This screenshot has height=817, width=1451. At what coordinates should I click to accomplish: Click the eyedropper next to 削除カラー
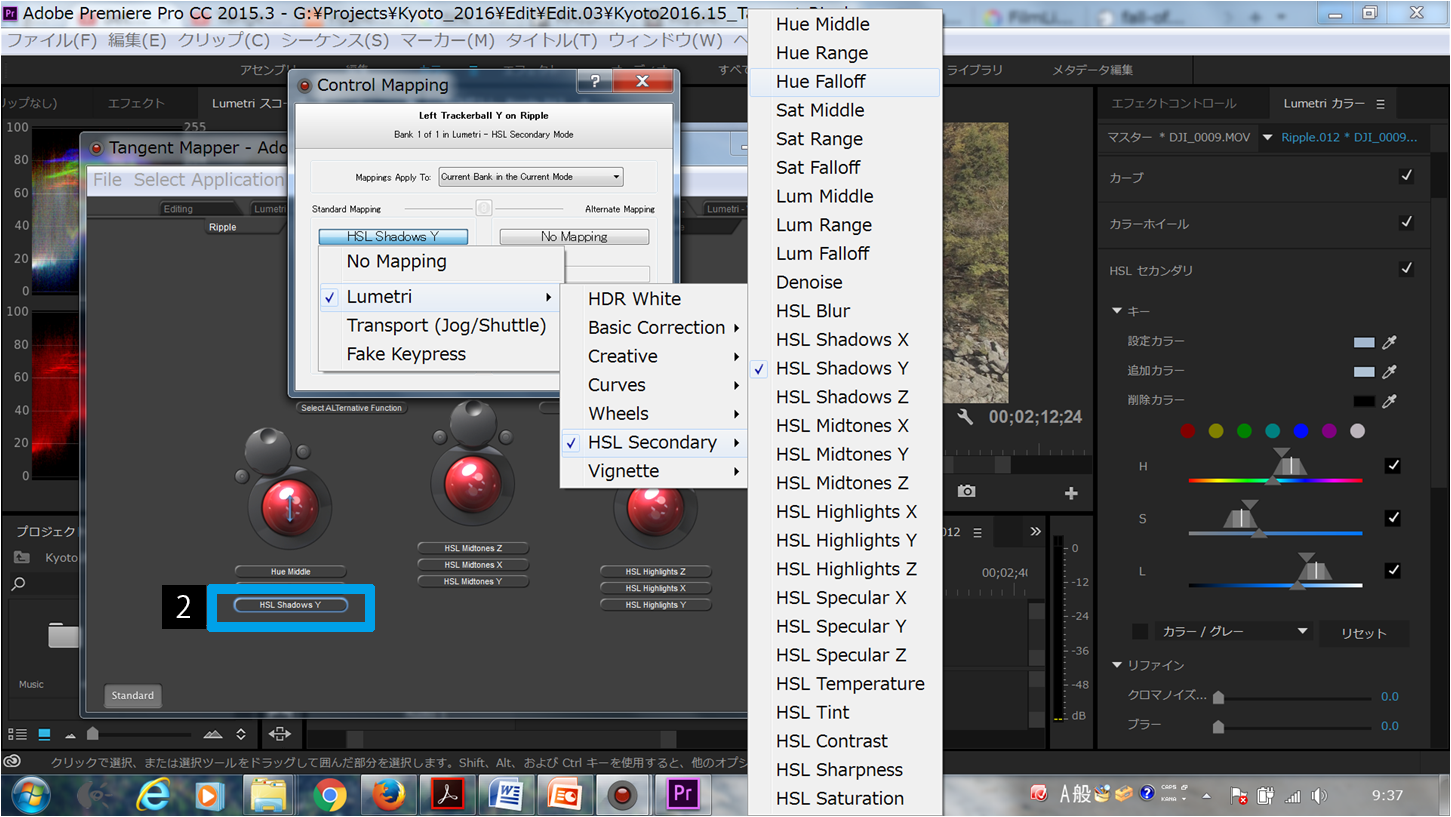[x=1389, y=400]
